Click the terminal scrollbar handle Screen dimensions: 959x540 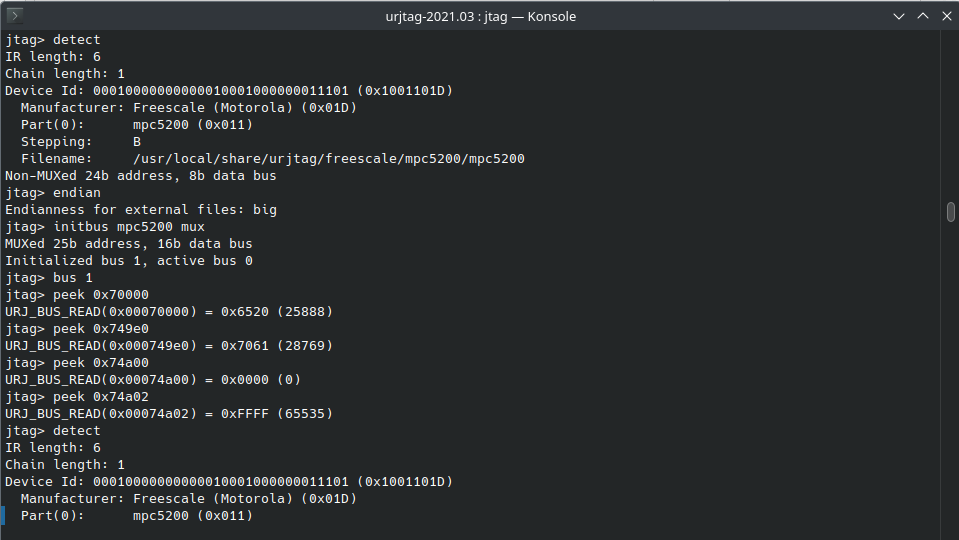click(950, 212)
